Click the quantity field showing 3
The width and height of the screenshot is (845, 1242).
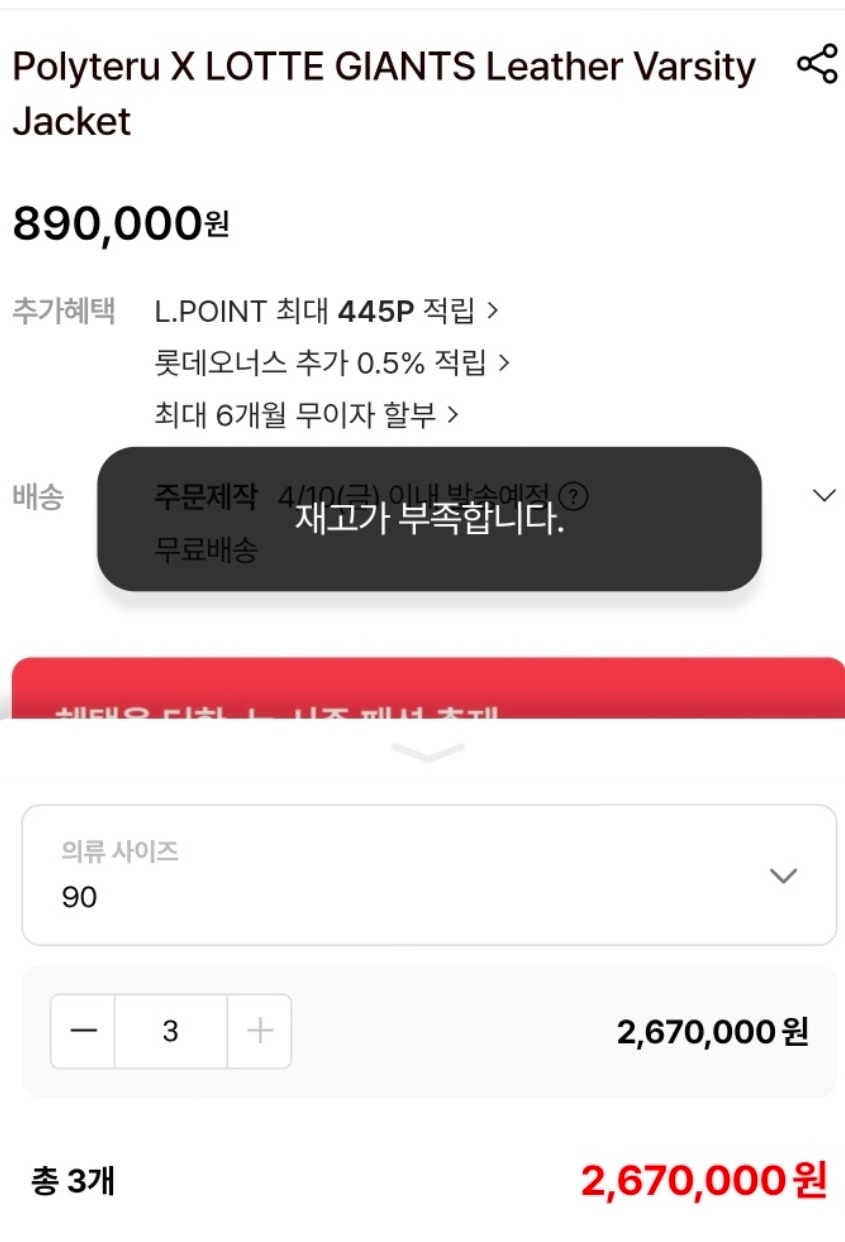[170, 1031]
